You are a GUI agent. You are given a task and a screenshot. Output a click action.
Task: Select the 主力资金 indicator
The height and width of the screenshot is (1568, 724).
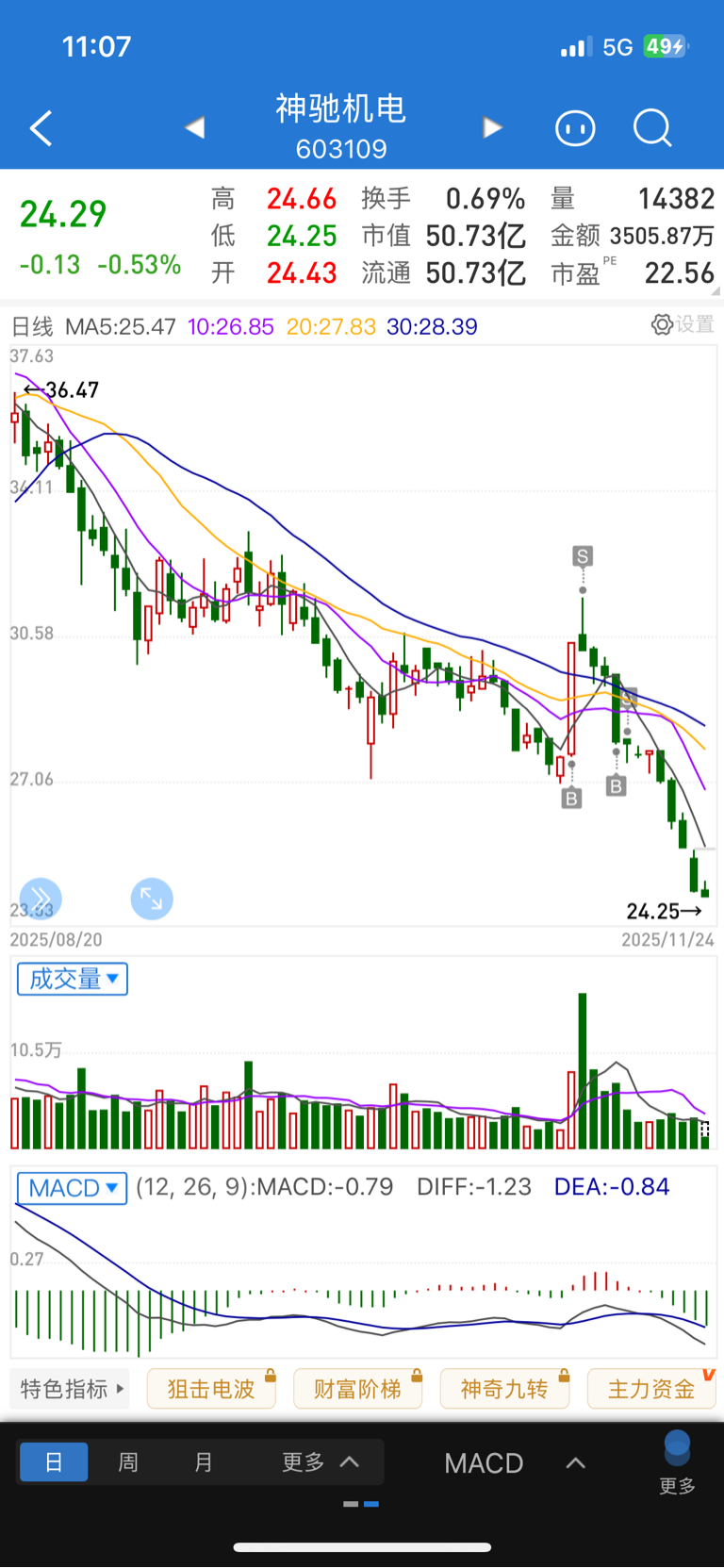(651, 1389)
